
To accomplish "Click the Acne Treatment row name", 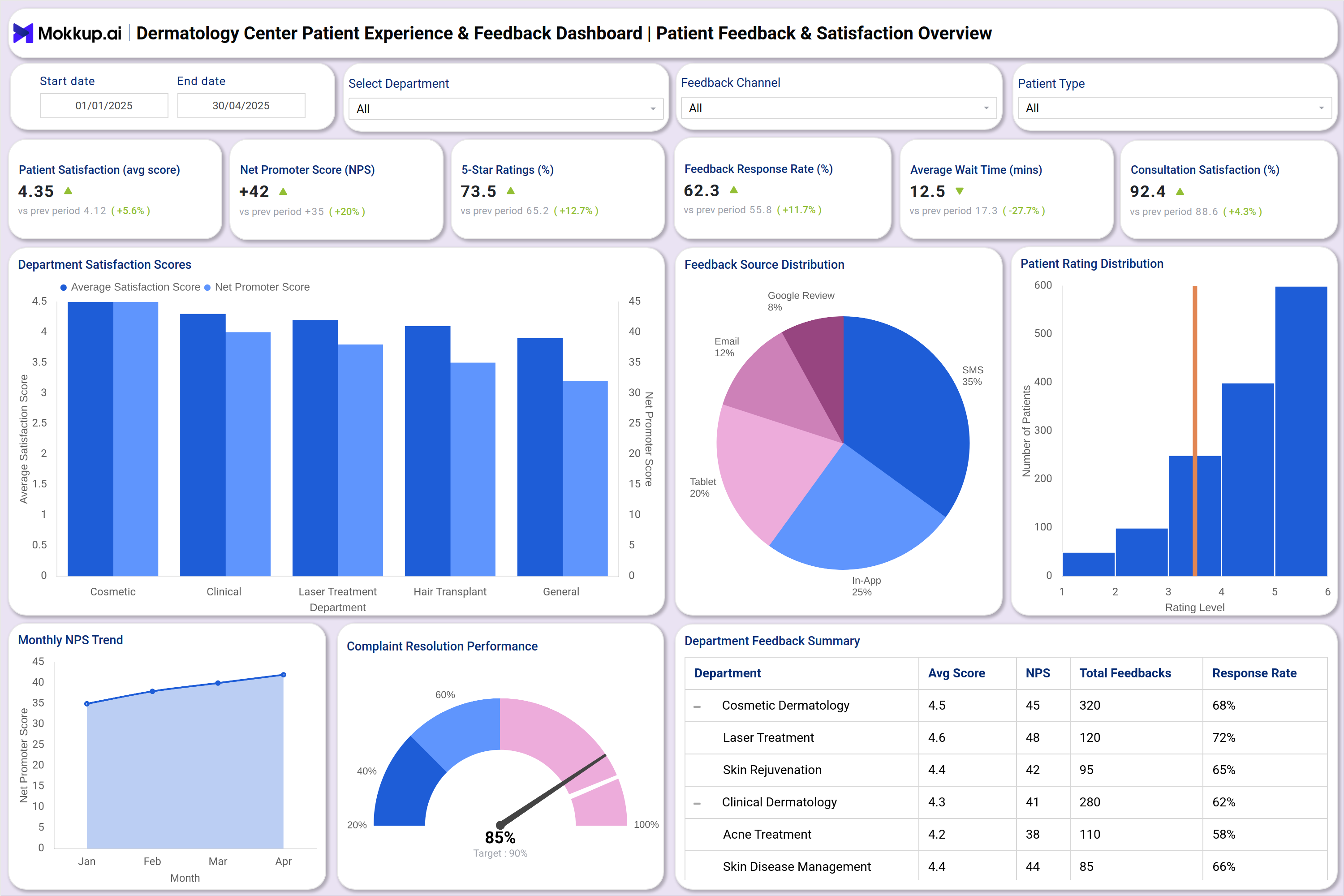I will tap(767, 835).
